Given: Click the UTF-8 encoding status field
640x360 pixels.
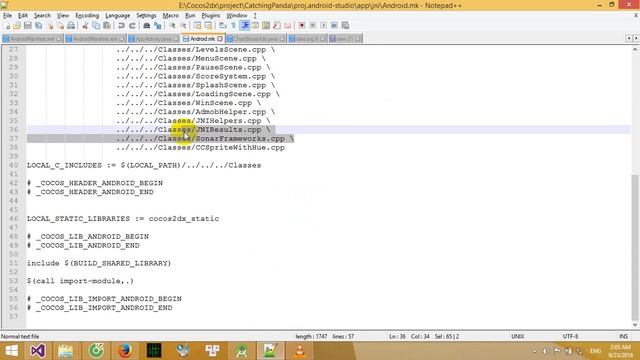Looking at the screenshot, I should tap(570, 336).
